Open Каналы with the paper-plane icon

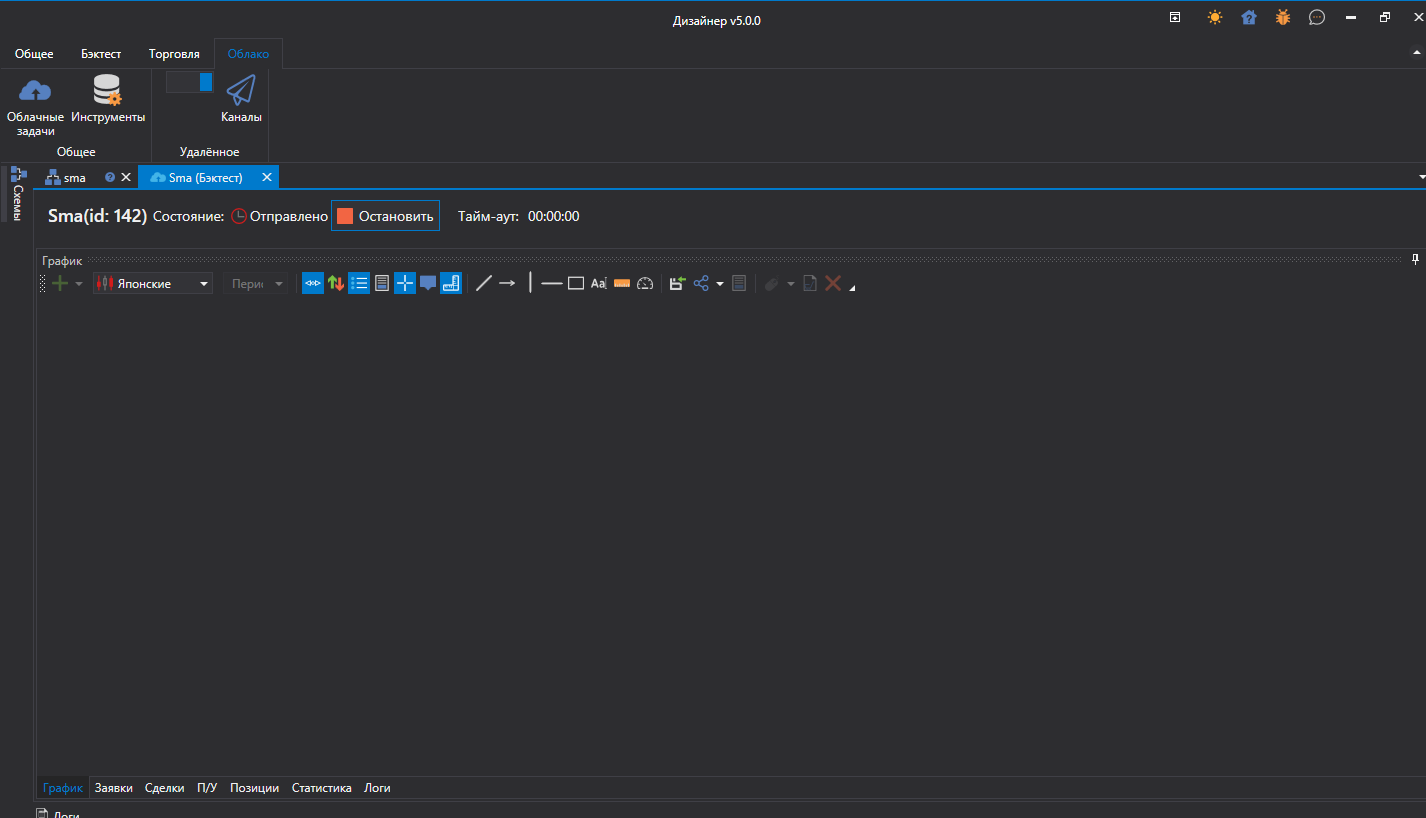(x=241, y=99)
